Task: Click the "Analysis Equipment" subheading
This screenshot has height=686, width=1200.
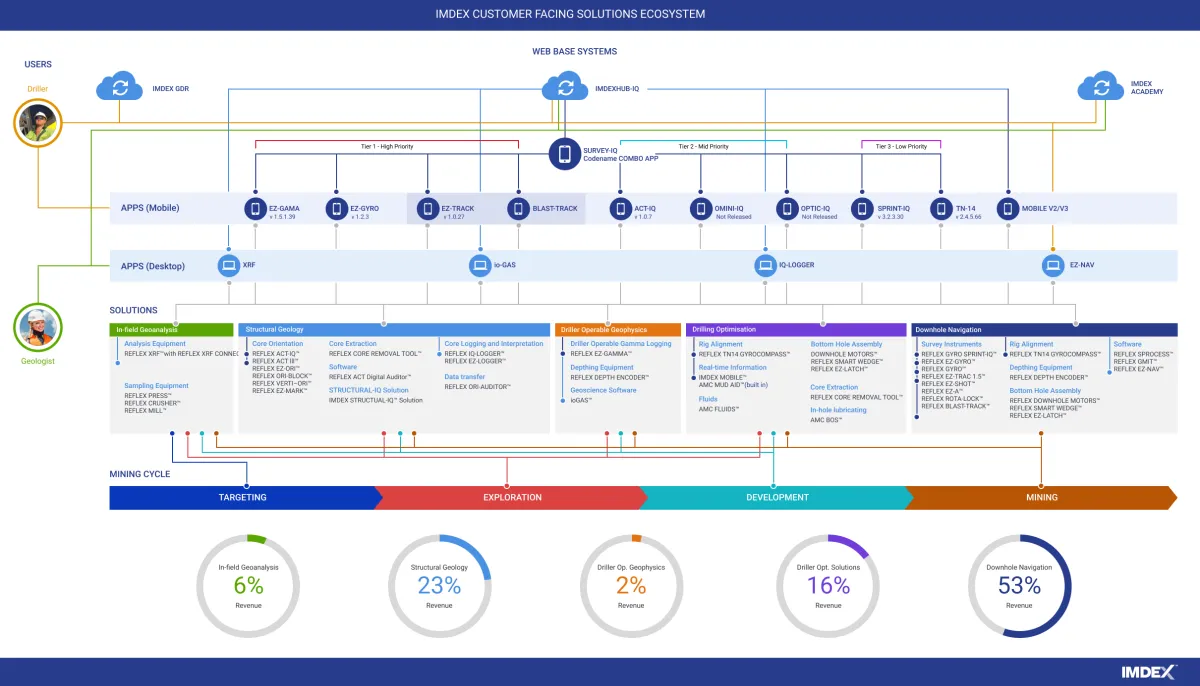Action: pyautogui.click(x=155, y=344)
